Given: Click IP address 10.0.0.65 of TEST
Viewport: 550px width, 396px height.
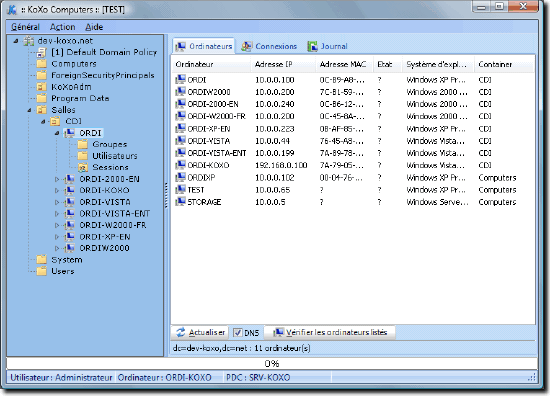Looking at the screenshot, I should [273, 190].
